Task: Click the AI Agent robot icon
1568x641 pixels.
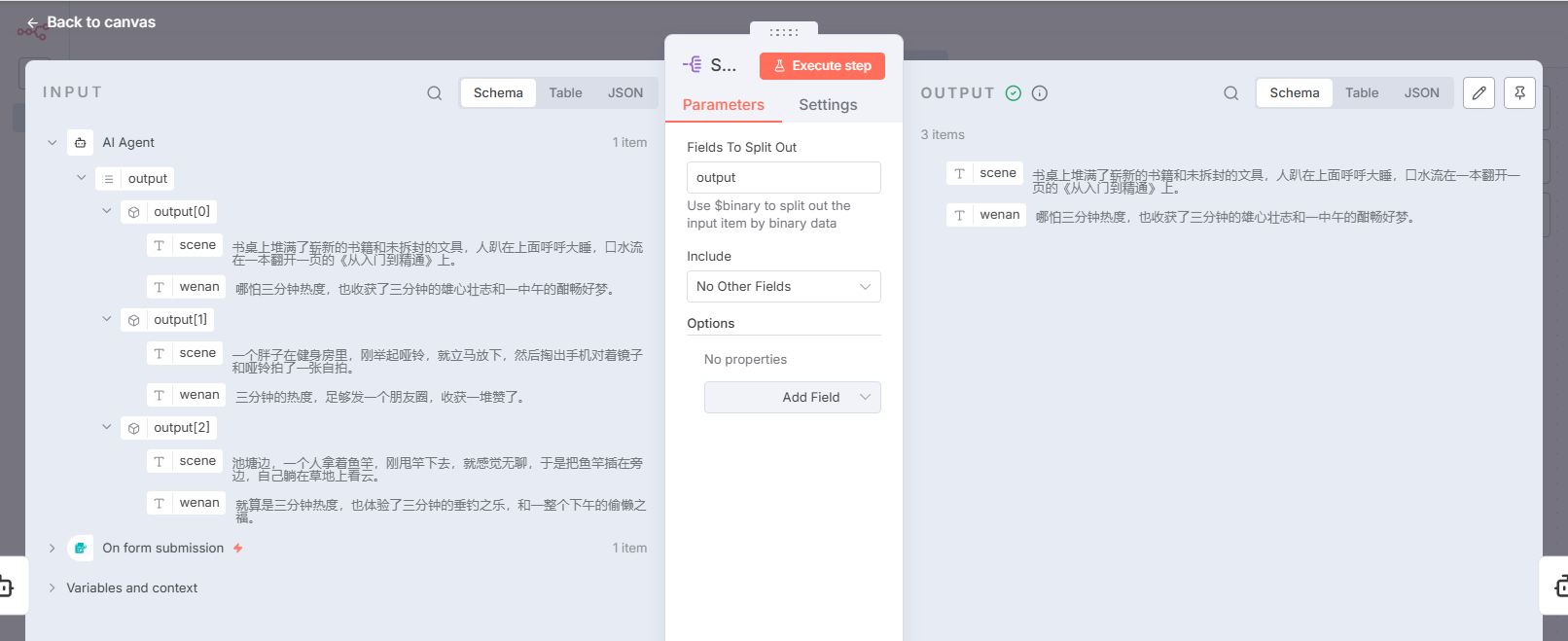Action: tap(81, 142)
